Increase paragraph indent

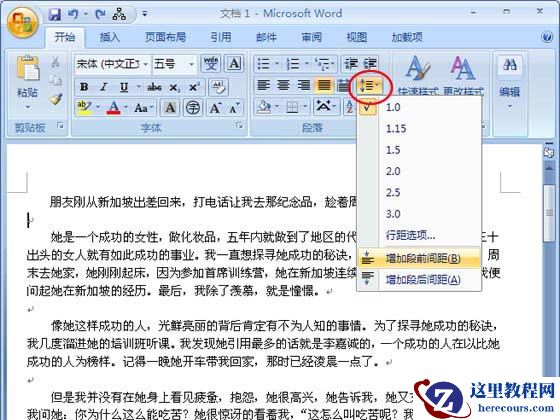[370, 64]
